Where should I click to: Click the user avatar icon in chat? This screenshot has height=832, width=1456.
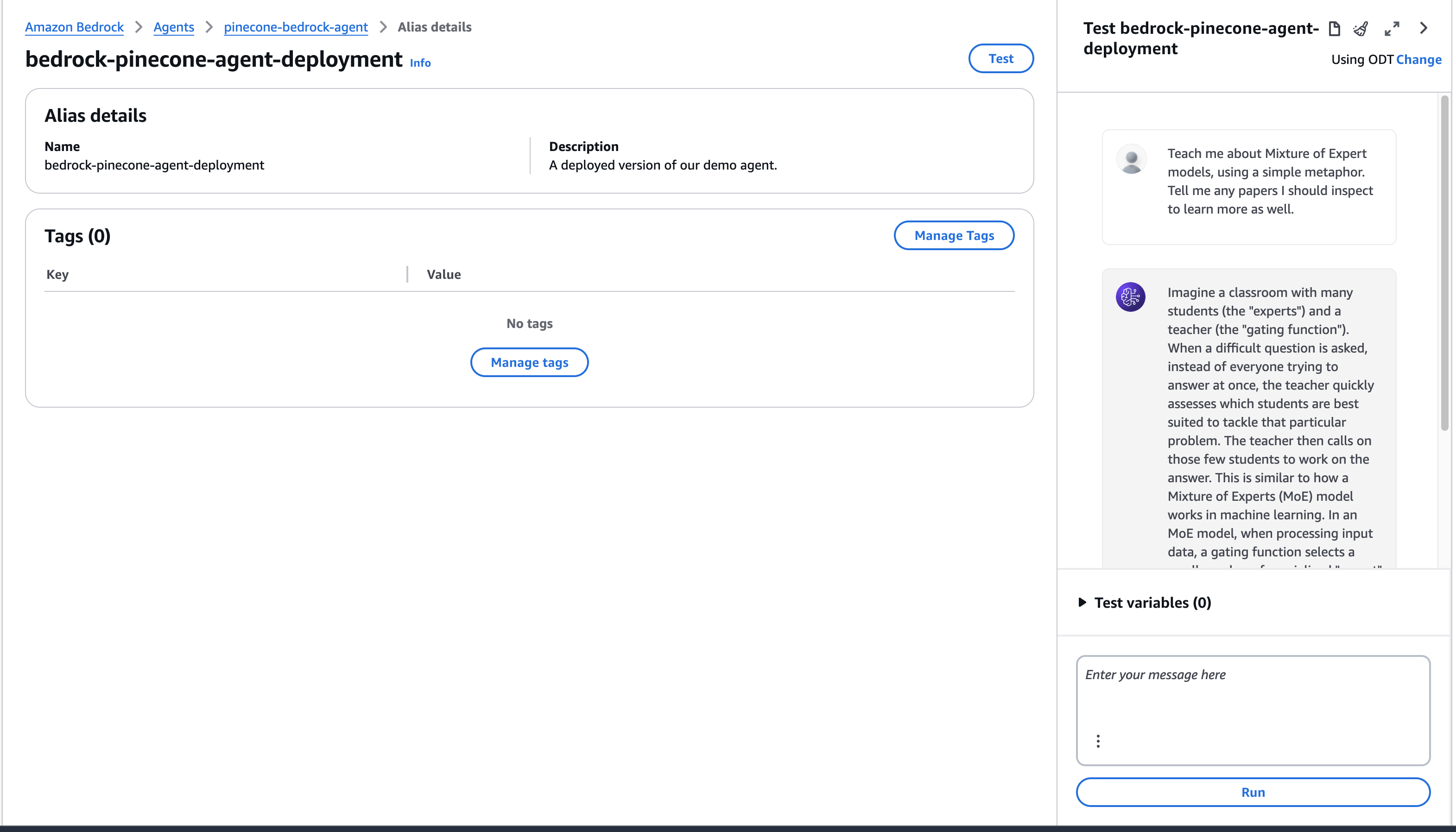pyautogui.click(x=1131, y=159)
